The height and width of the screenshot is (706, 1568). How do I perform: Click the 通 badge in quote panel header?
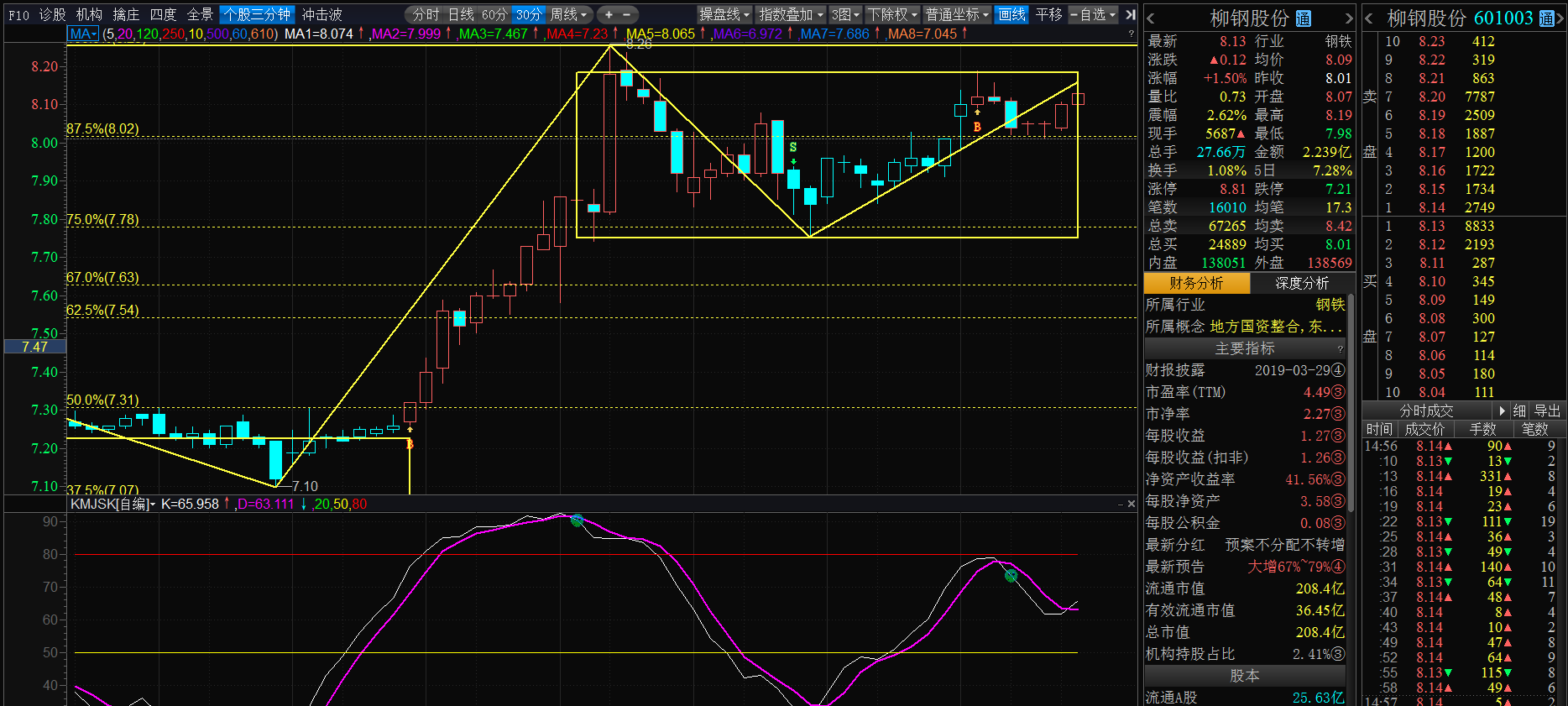coord(1304,18)
